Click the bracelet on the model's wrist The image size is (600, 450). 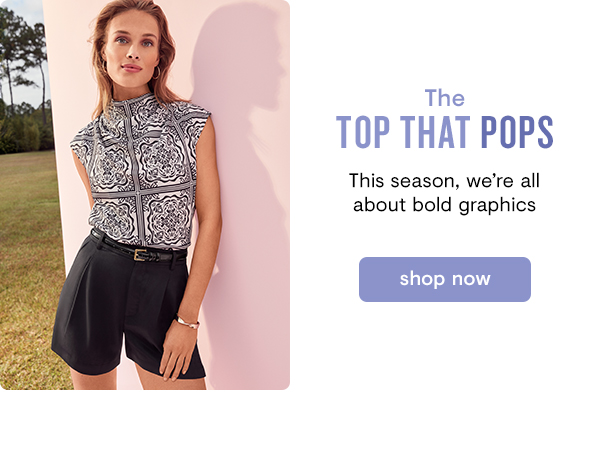tap(187, 321)
